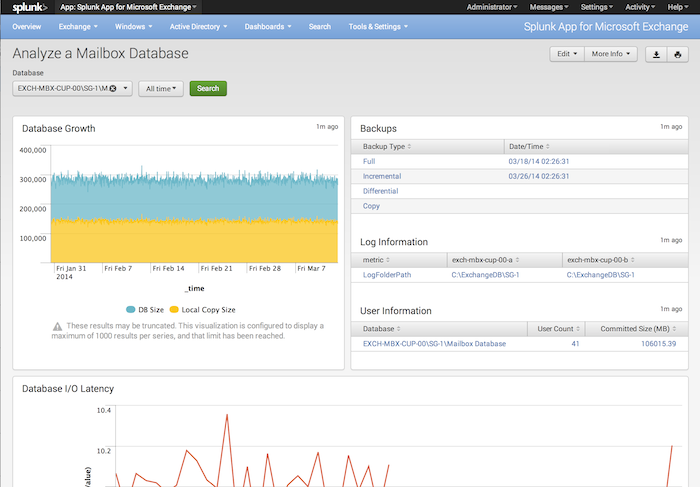
Task: Open the Settings menu
Action: 596,7
